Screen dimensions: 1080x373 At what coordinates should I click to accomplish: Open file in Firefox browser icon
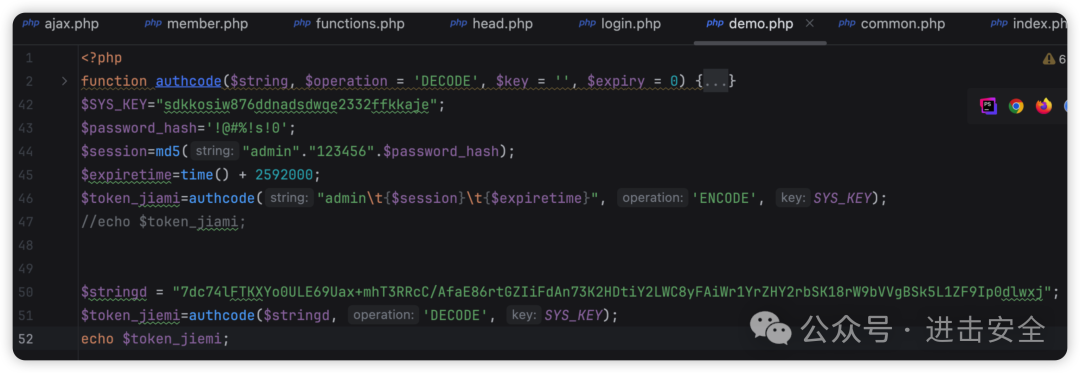click(1044, 106)
